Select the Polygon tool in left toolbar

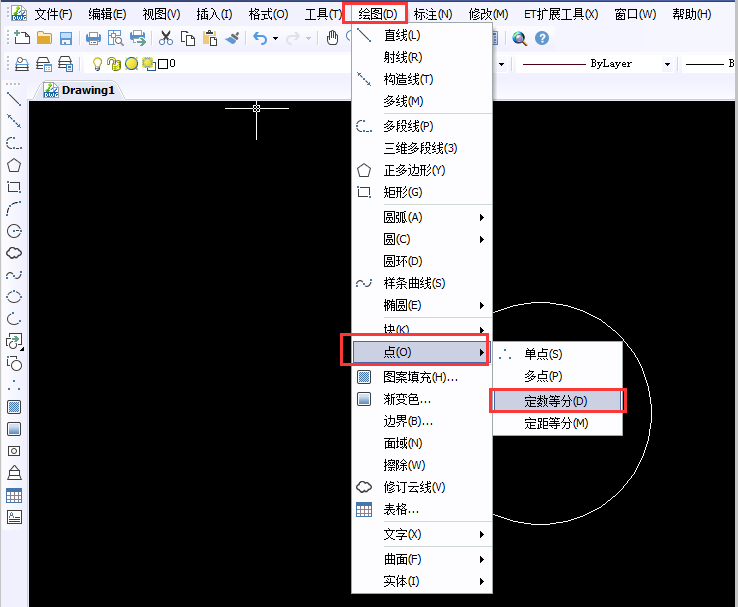(14, 165)
